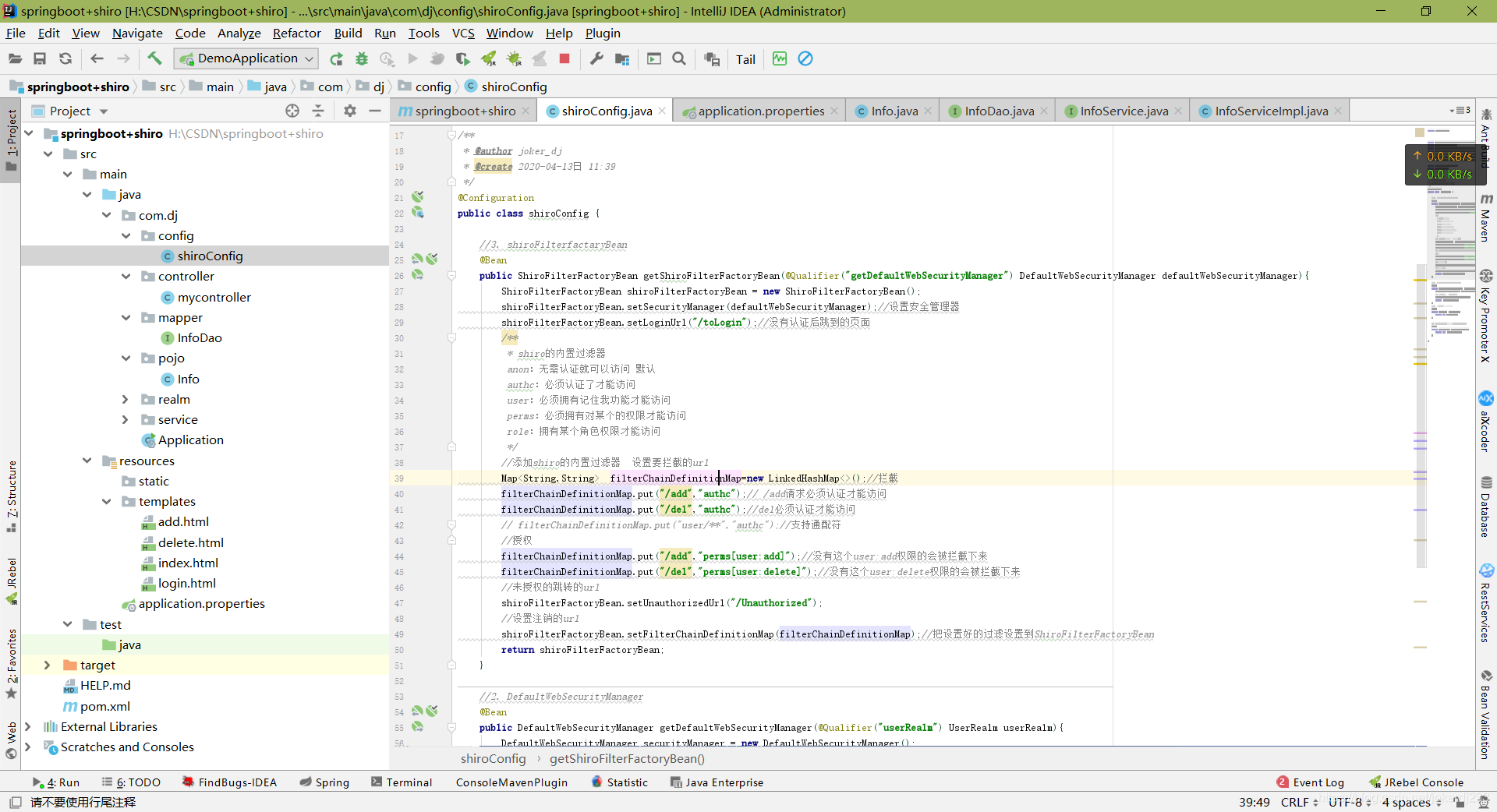Expand the realm folder in project tree
Viewport: 1497px width, 812px height.
pos(126,399)
